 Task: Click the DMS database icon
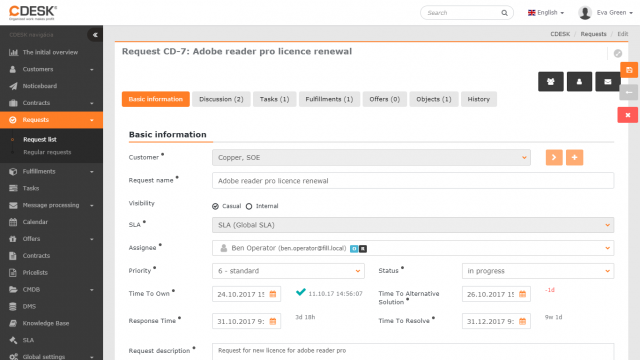pos(13,306)
